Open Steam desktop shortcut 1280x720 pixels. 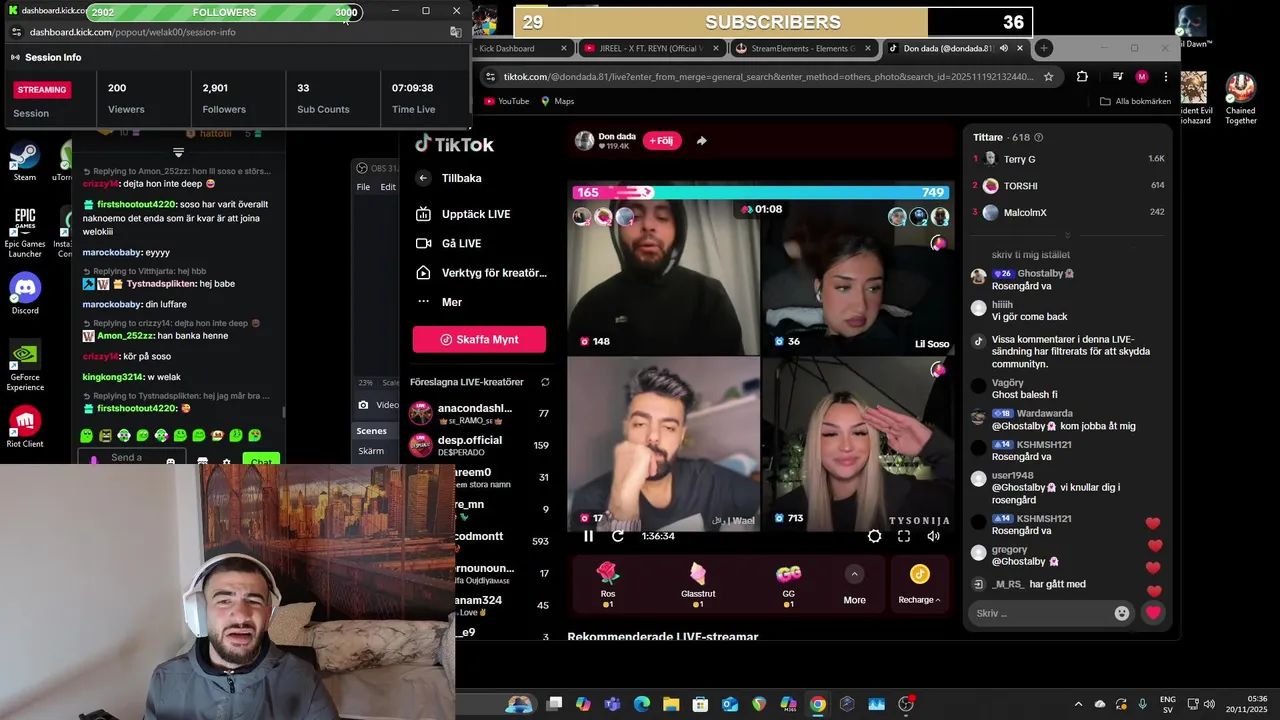[x=25, y=162]
